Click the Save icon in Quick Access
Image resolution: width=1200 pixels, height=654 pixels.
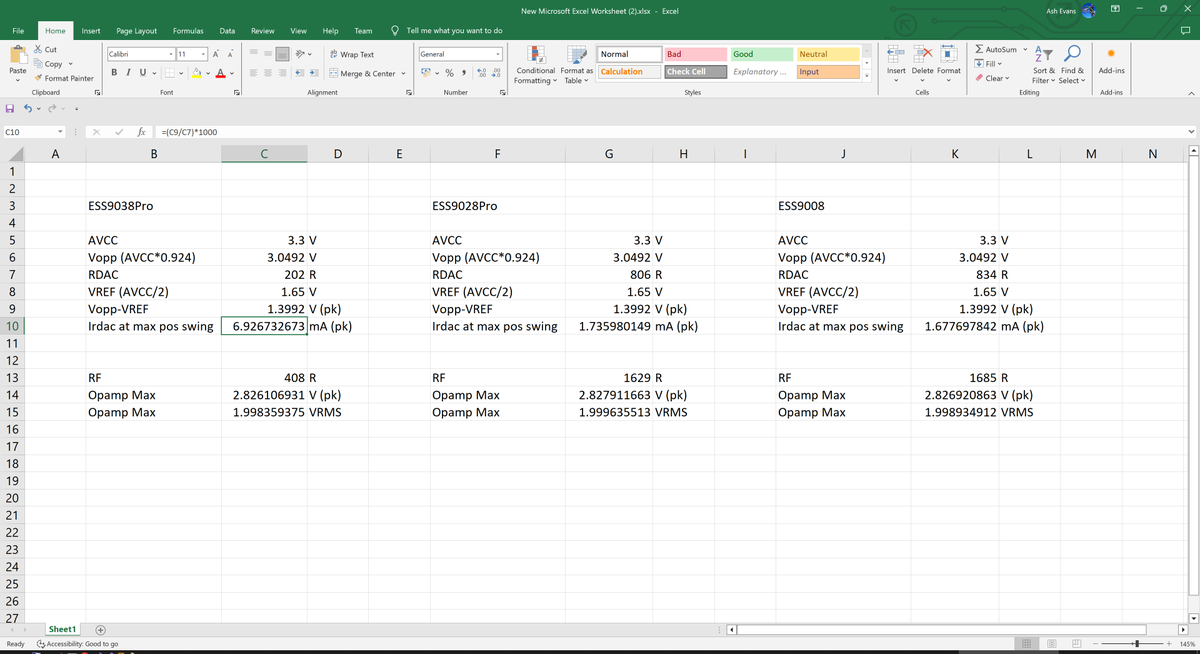coord(10,108)
